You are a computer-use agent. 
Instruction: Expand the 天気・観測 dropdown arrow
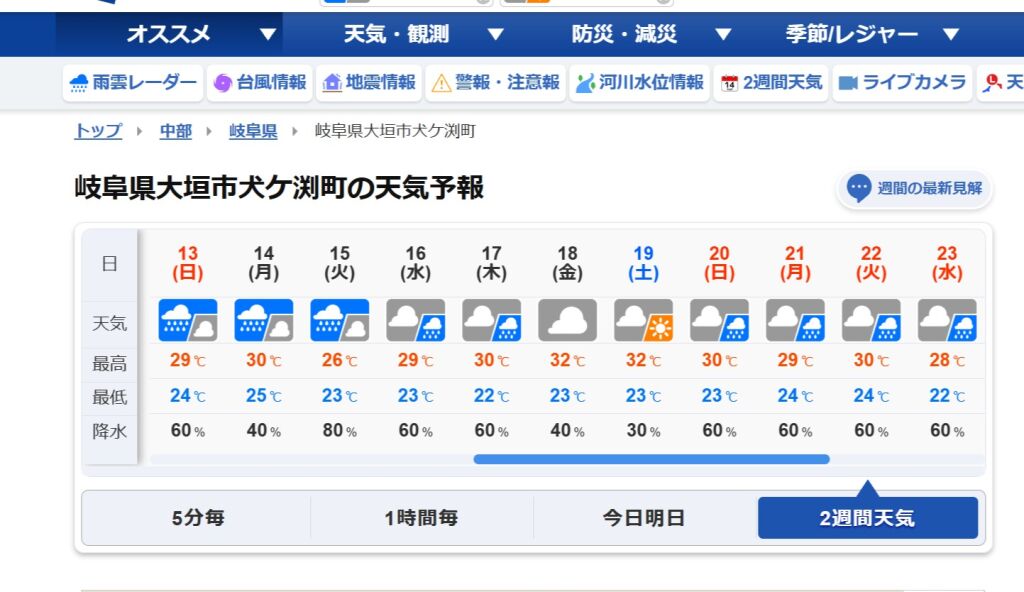[496, 34]
